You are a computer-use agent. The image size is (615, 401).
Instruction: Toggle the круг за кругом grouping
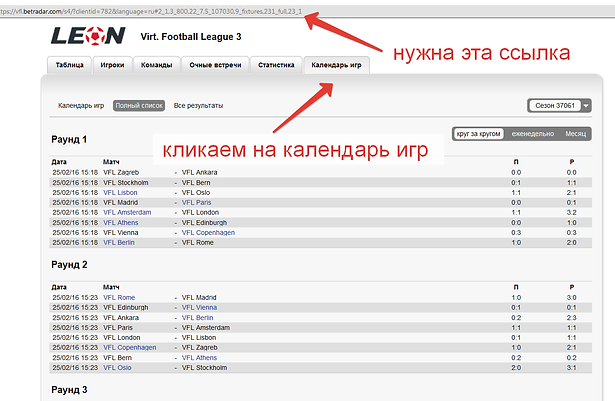tap(478, 133)
